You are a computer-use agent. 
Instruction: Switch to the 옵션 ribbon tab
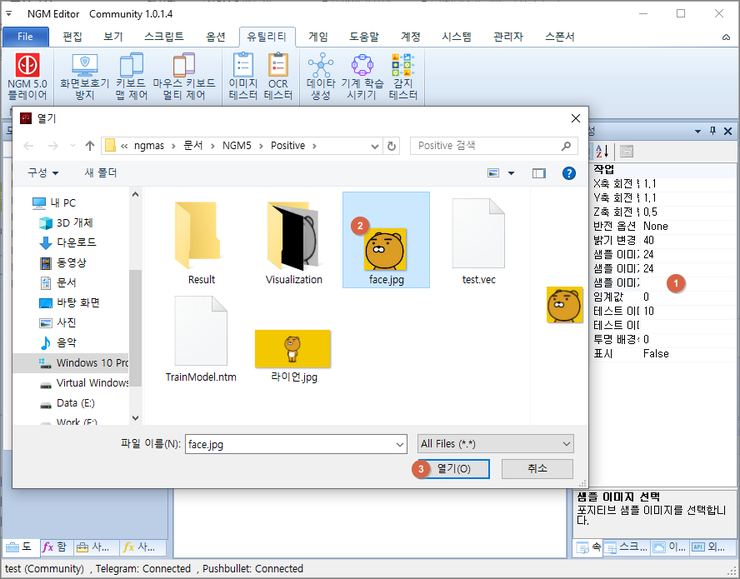click(x=216, y=37)
